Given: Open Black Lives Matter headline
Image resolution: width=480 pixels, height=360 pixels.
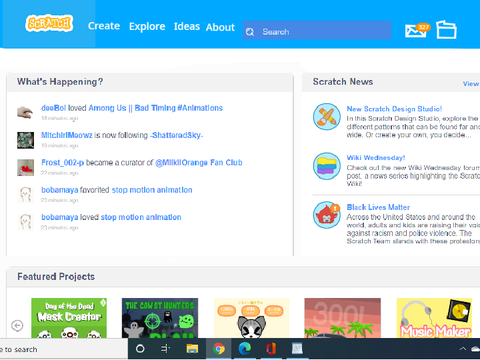Looking at the screenshot, I should tap(378, 207).
